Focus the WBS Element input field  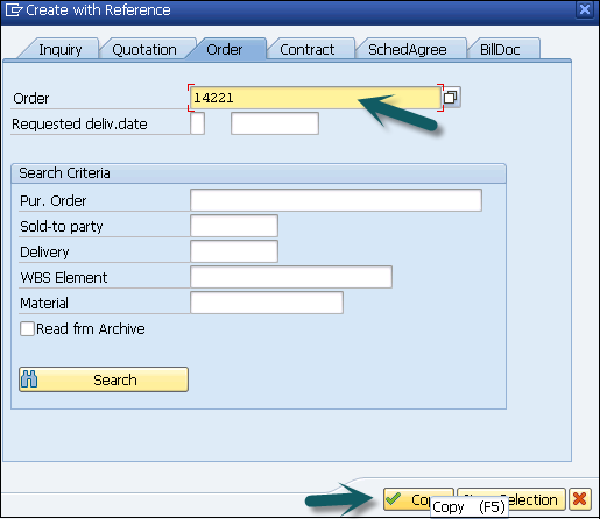(x=290, y=277)
